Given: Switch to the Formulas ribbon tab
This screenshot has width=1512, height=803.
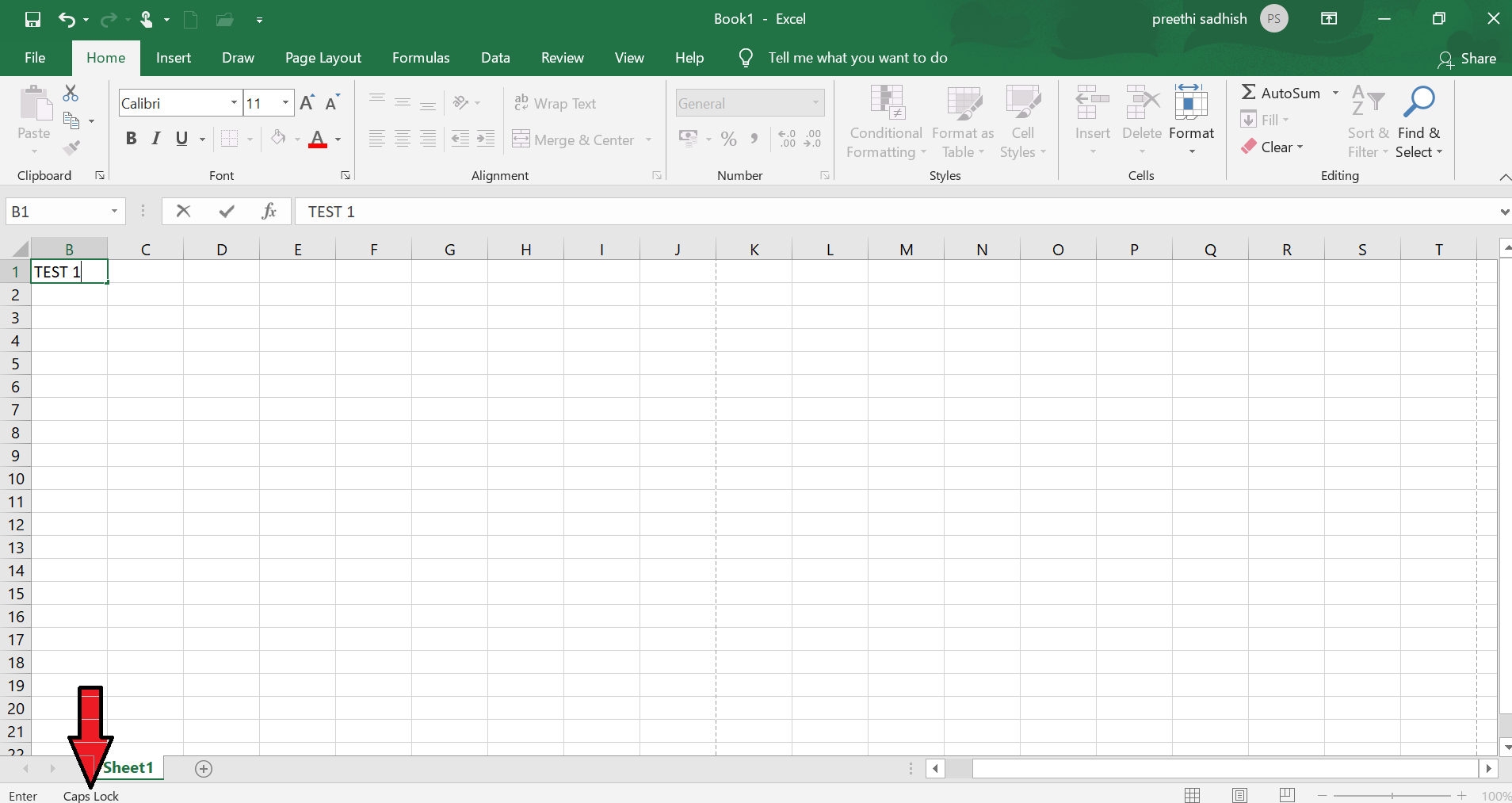Looking at the screenshot, I should tap(421, 57).
